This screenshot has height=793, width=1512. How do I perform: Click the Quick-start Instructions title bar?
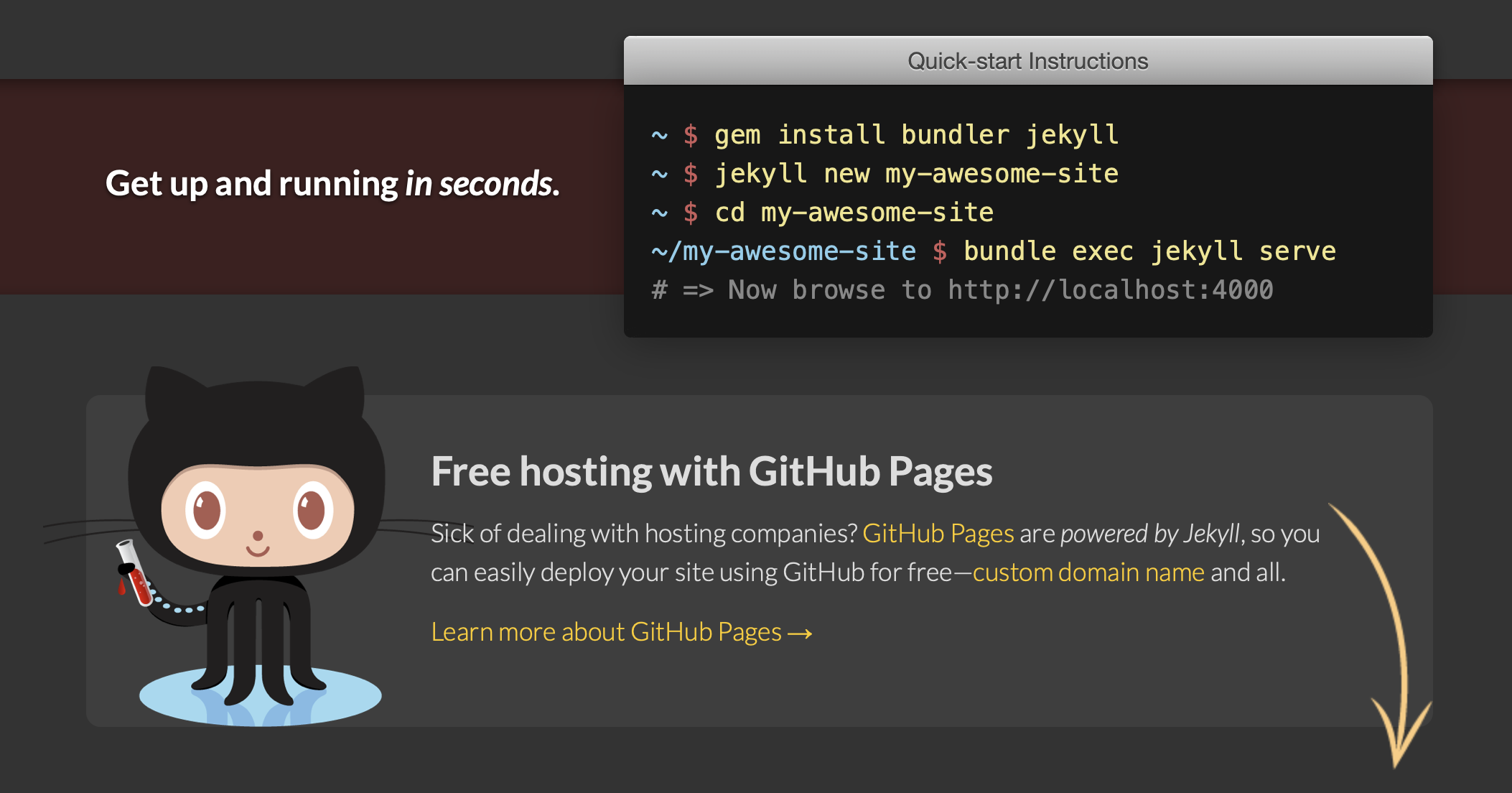click(1028, 60)
